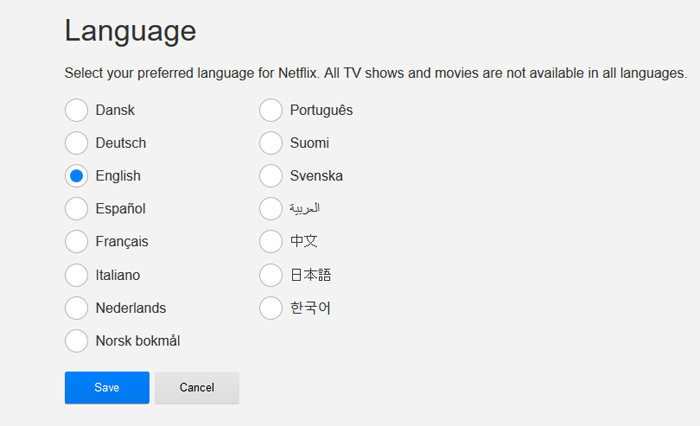The height and width of the screenshot is (426, 700).
Task: Select the Japanese (日本語) radio button
Action: pos(271,275)
